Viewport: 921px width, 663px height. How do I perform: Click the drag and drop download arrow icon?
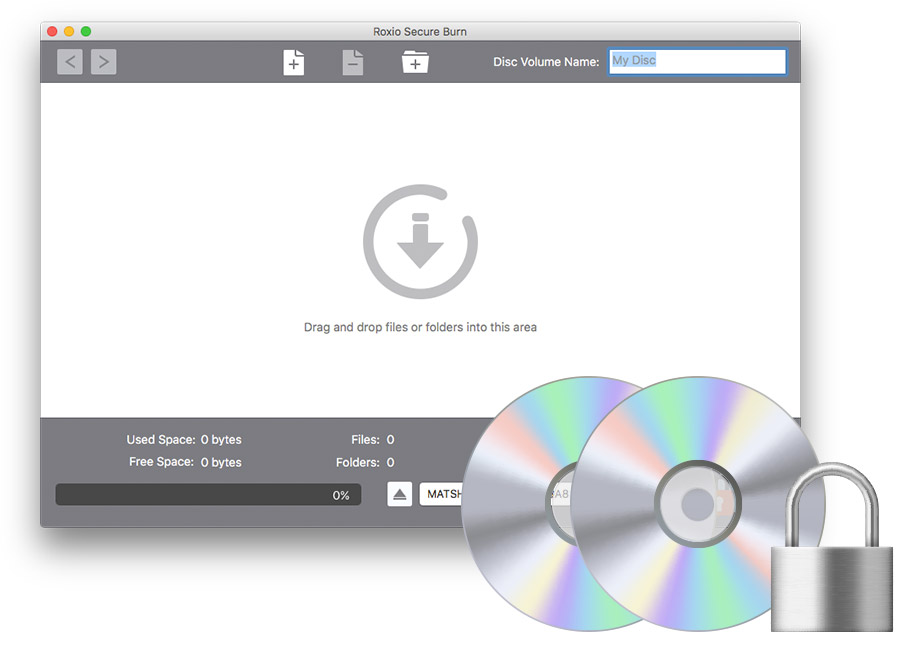click(420, 241)
